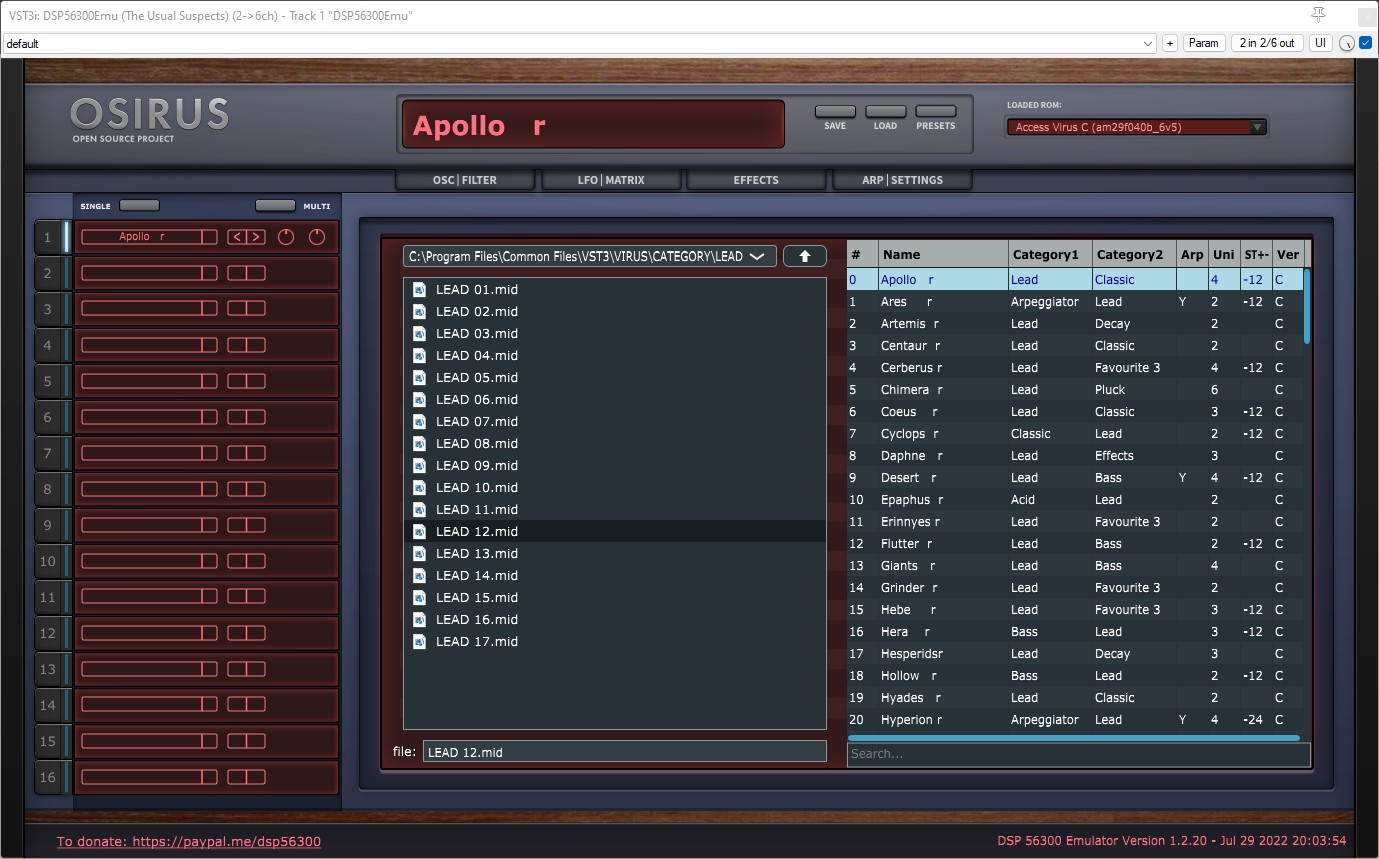Open the part 6 preset selector
Screen dimensions: 1379x859
click(149, 417)
